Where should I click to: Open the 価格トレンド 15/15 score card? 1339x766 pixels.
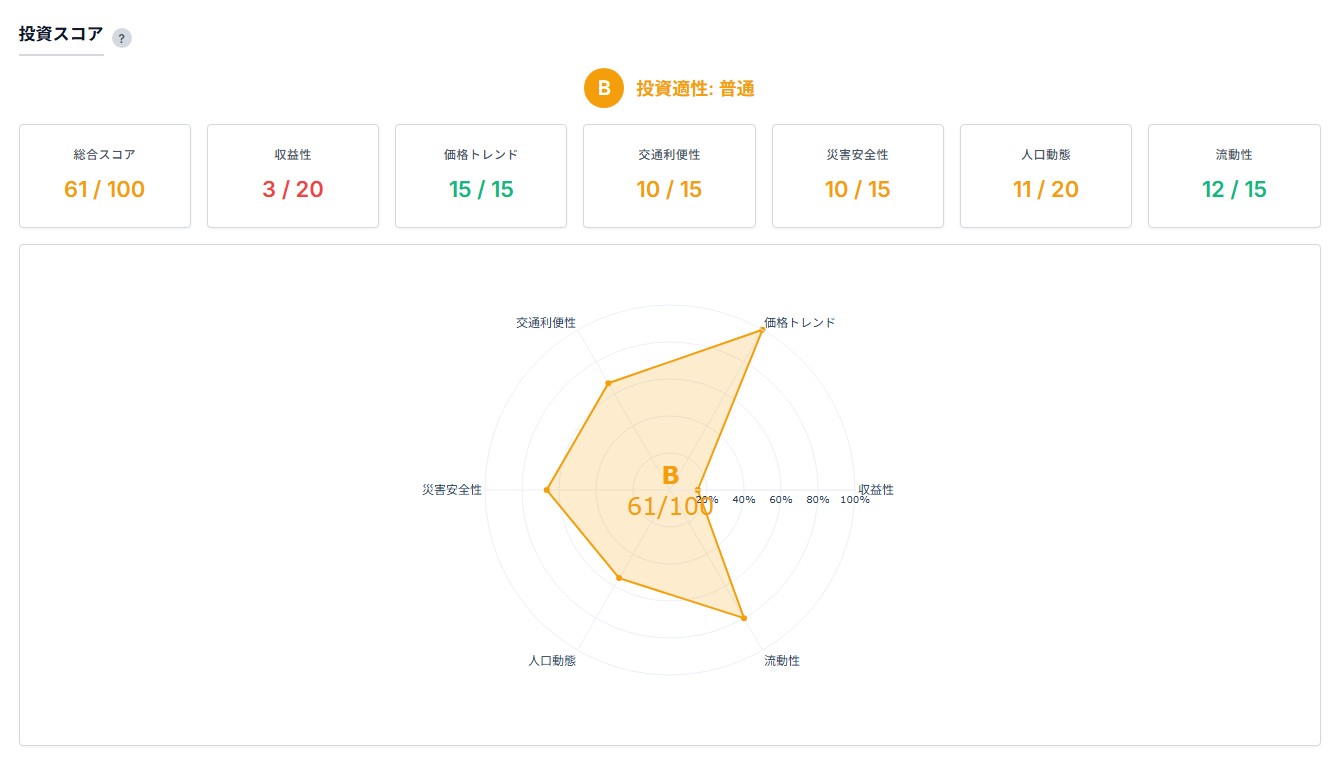pos(481,176)
